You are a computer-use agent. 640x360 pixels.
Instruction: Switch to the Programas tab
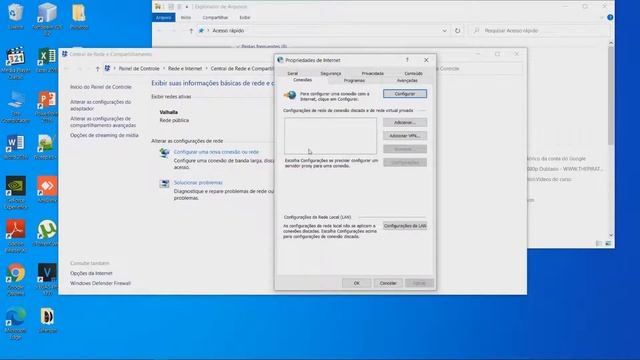(354, 80)
